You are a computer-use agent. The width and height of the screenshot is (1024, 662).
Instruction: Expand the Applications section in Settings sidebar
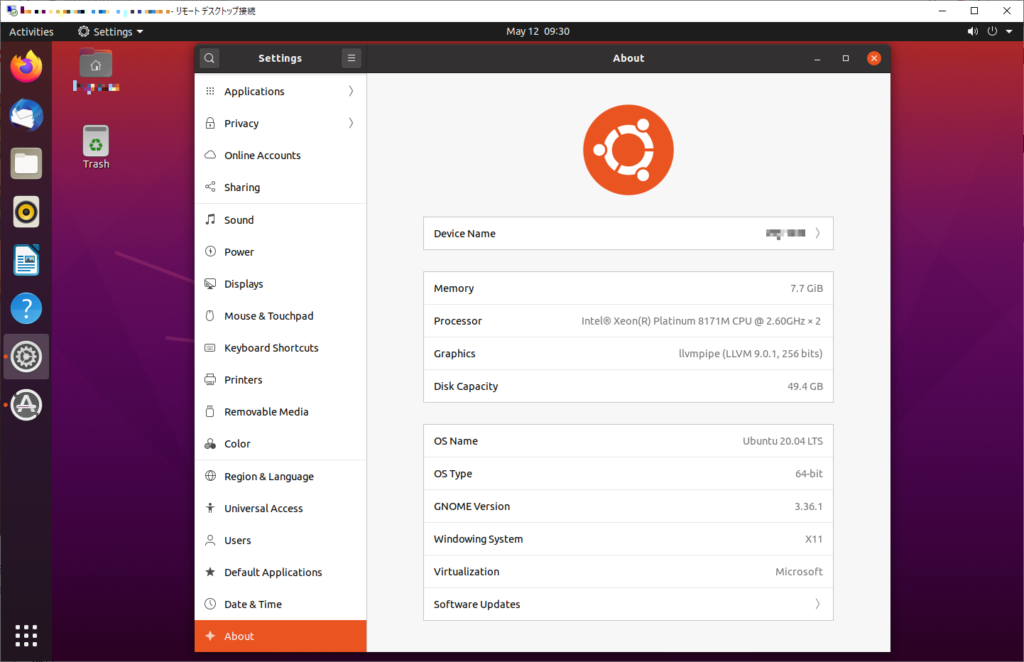click(x=280, y=91)
